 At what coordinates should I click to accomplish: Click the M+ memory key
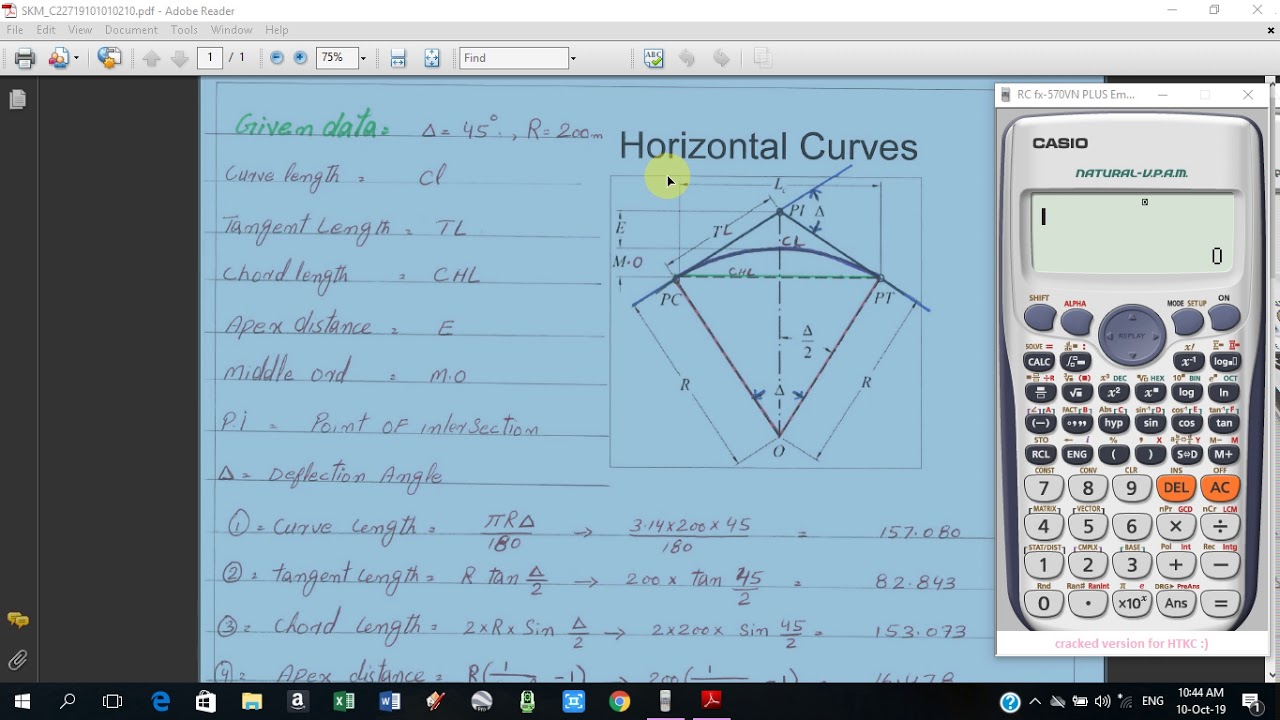(1224, 454)
